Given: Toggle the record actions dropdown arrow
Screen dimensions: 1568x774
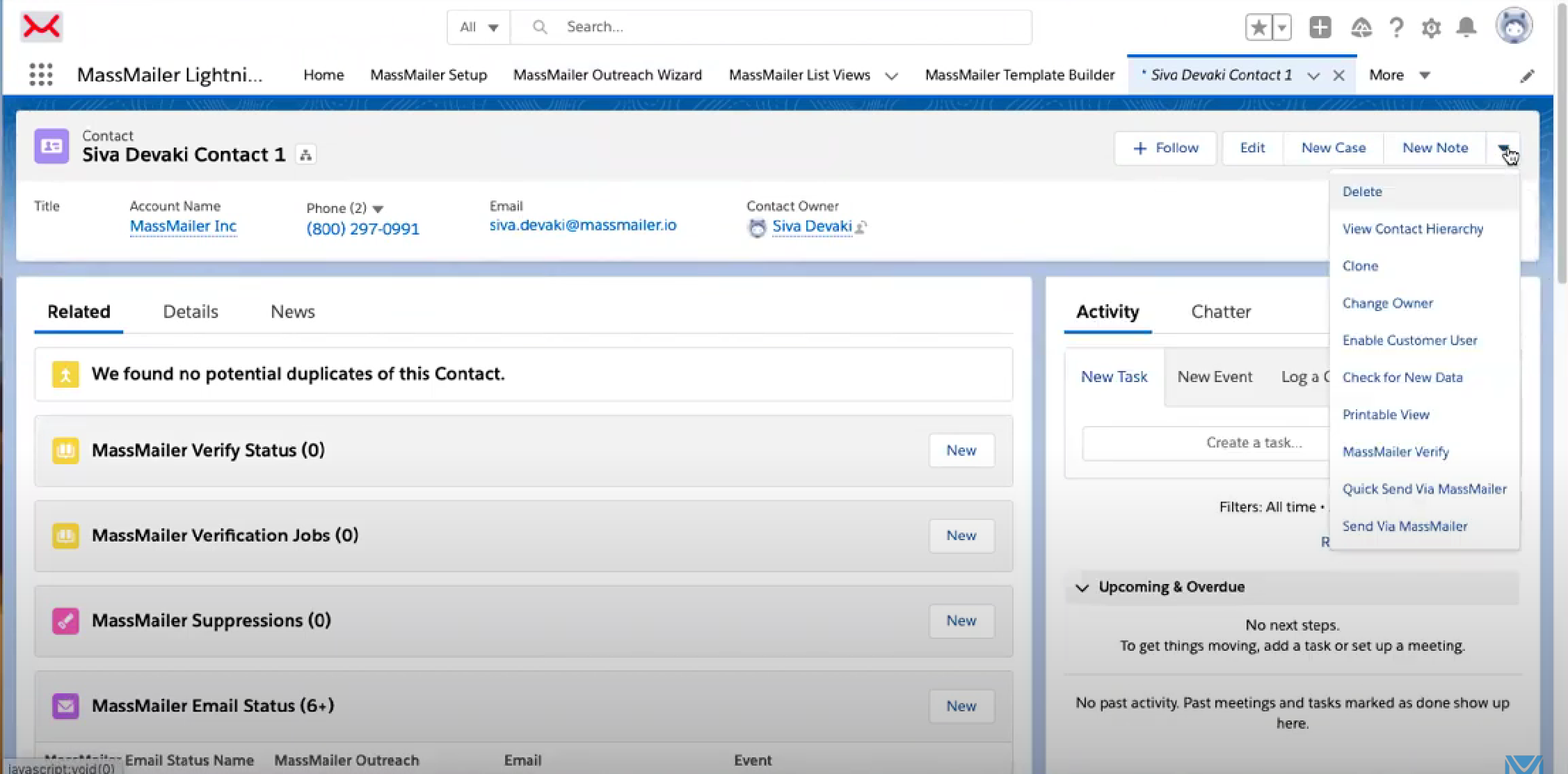Looking at the screenshot, I should 1503,148.
